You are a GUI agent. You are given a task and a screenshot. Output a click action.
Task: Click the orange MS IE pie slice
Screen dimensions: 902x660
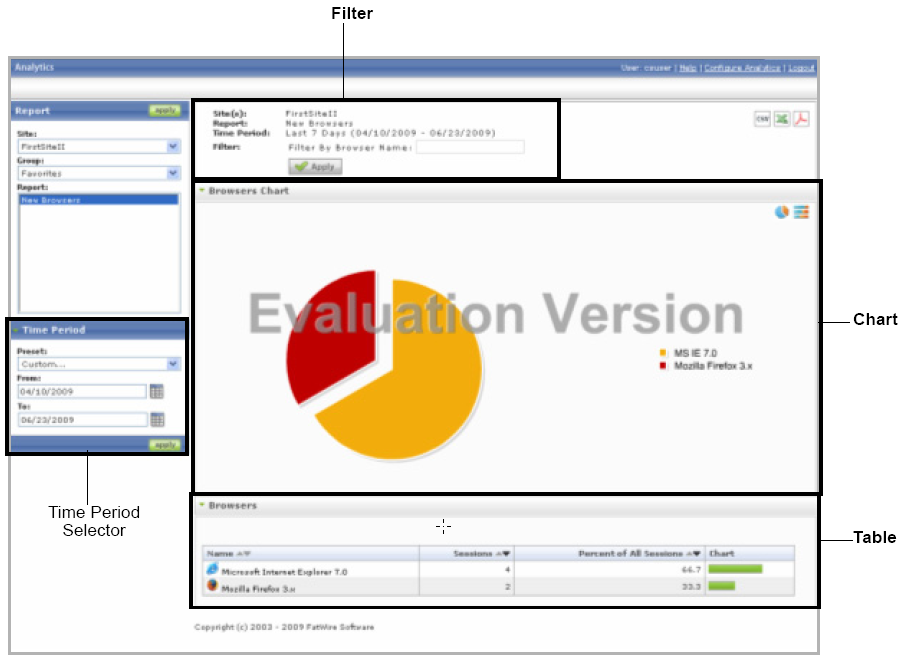(414, 386)
